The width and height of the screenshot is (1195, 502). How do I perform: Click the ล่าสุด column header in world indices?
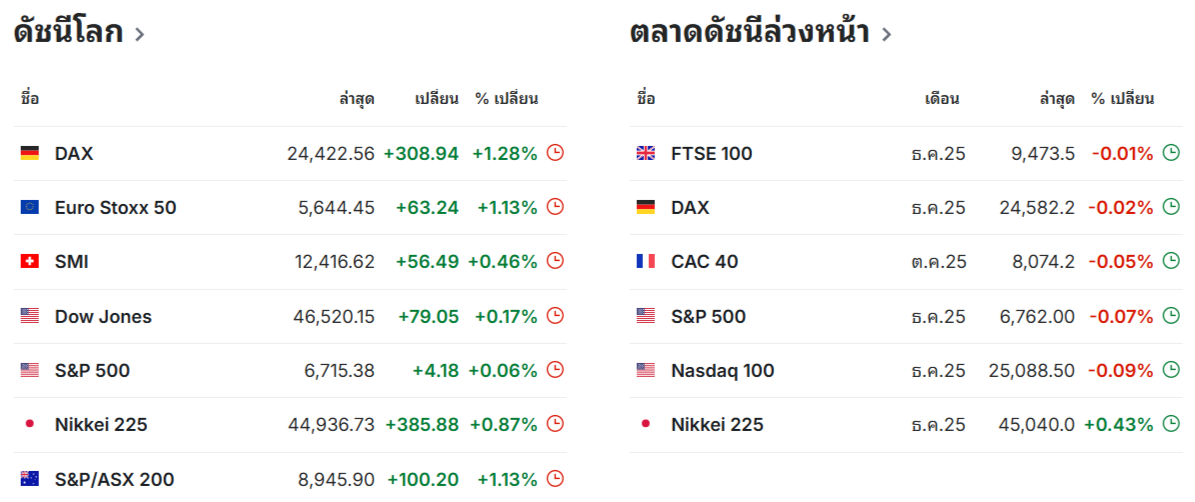[357, 98]
